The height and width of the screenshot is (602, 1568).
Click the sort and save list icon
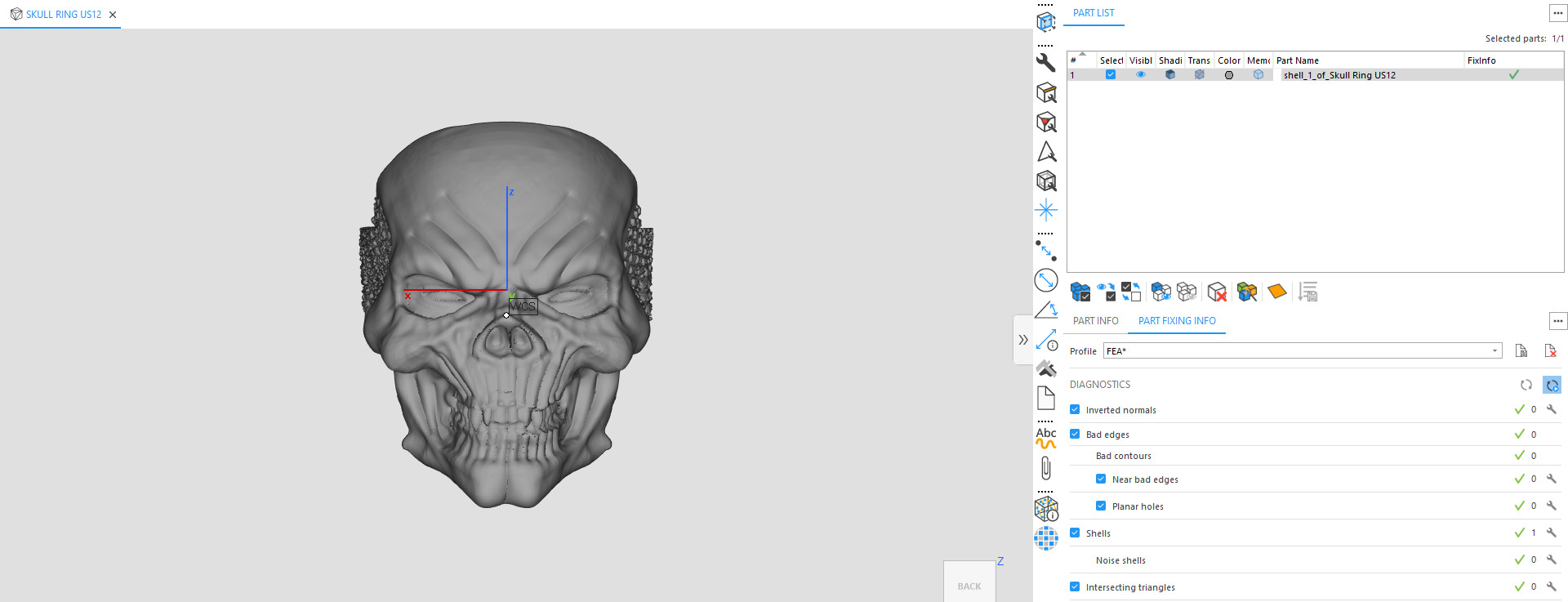coord(1307,292)
